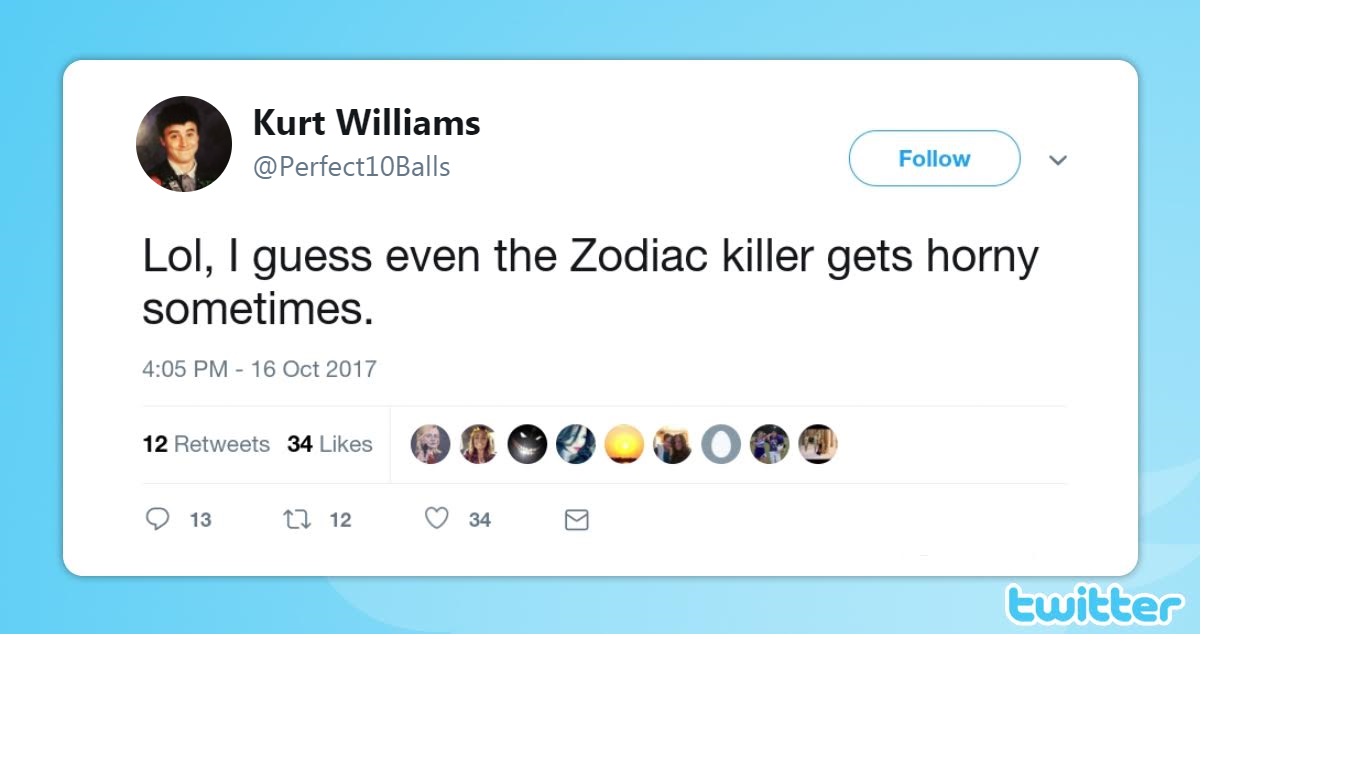Like the tweet with the heart icon

coord(437,519)
